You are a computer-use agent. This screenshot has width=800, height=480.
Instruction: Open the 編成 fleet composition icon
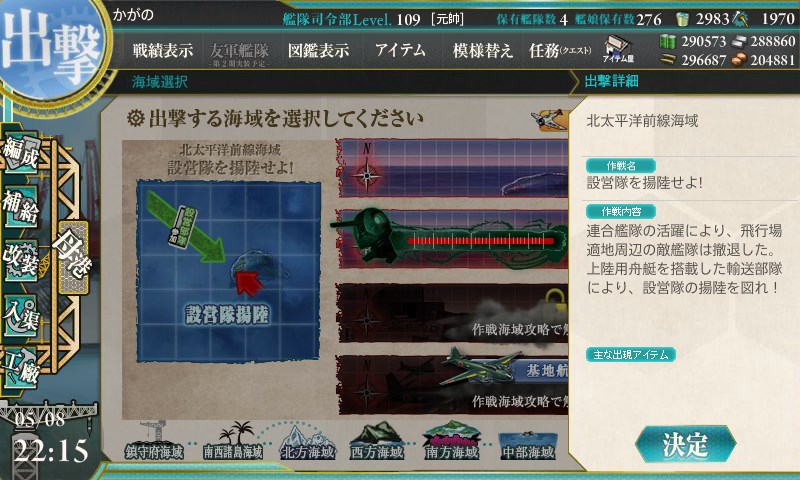pos(21,152)
